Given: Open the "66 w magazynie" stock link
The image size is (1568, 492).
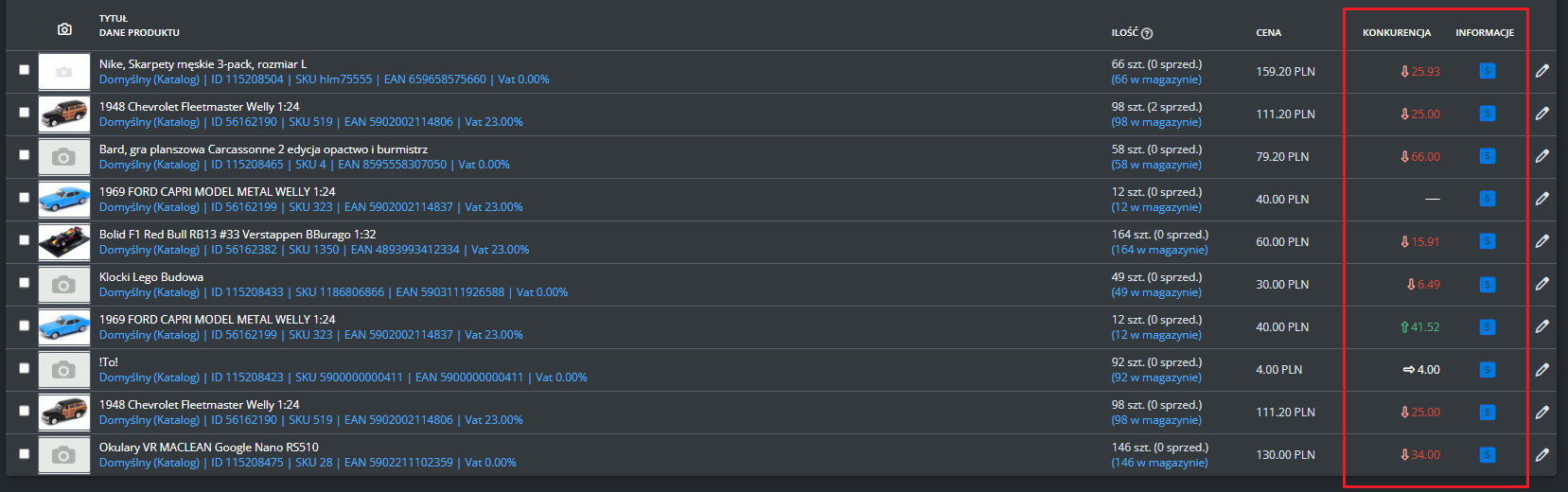Looking at the screenshot, I should pyautogui.click(x=1156, y=79).
